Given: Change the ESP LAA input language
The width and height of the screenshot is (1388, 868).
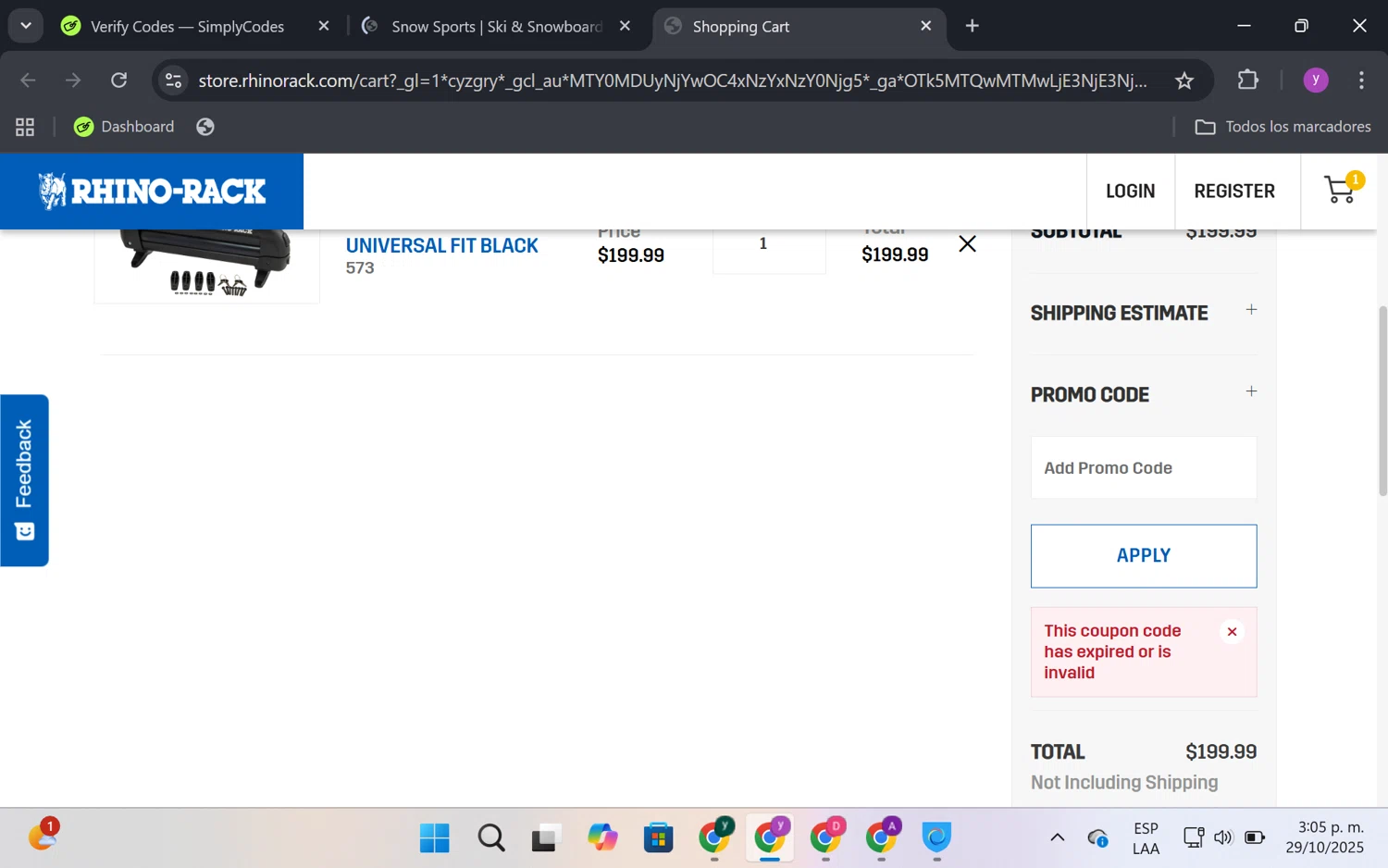Looking at the screenshot, I should pyautogui.click(x=1146, y=838).
